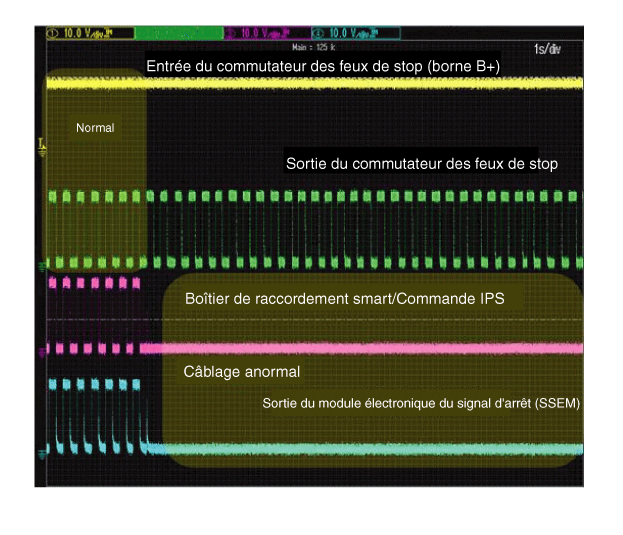Select the green channel 2 scale box
The image size is (623, 535).
179,33
